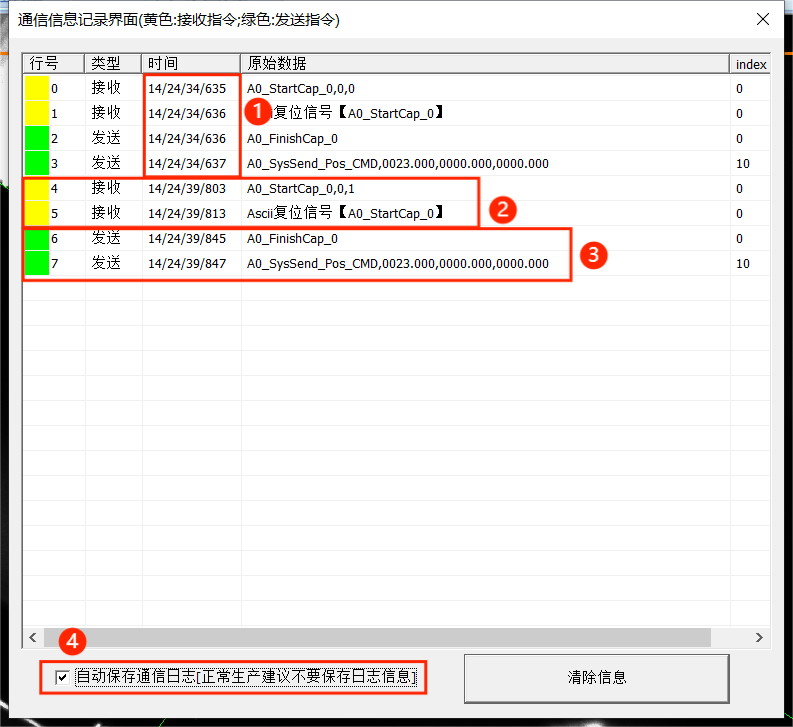Select row 6 A0_FinishCap_0 entry
This screenshot has height=727, width=793.
(292, 238)
